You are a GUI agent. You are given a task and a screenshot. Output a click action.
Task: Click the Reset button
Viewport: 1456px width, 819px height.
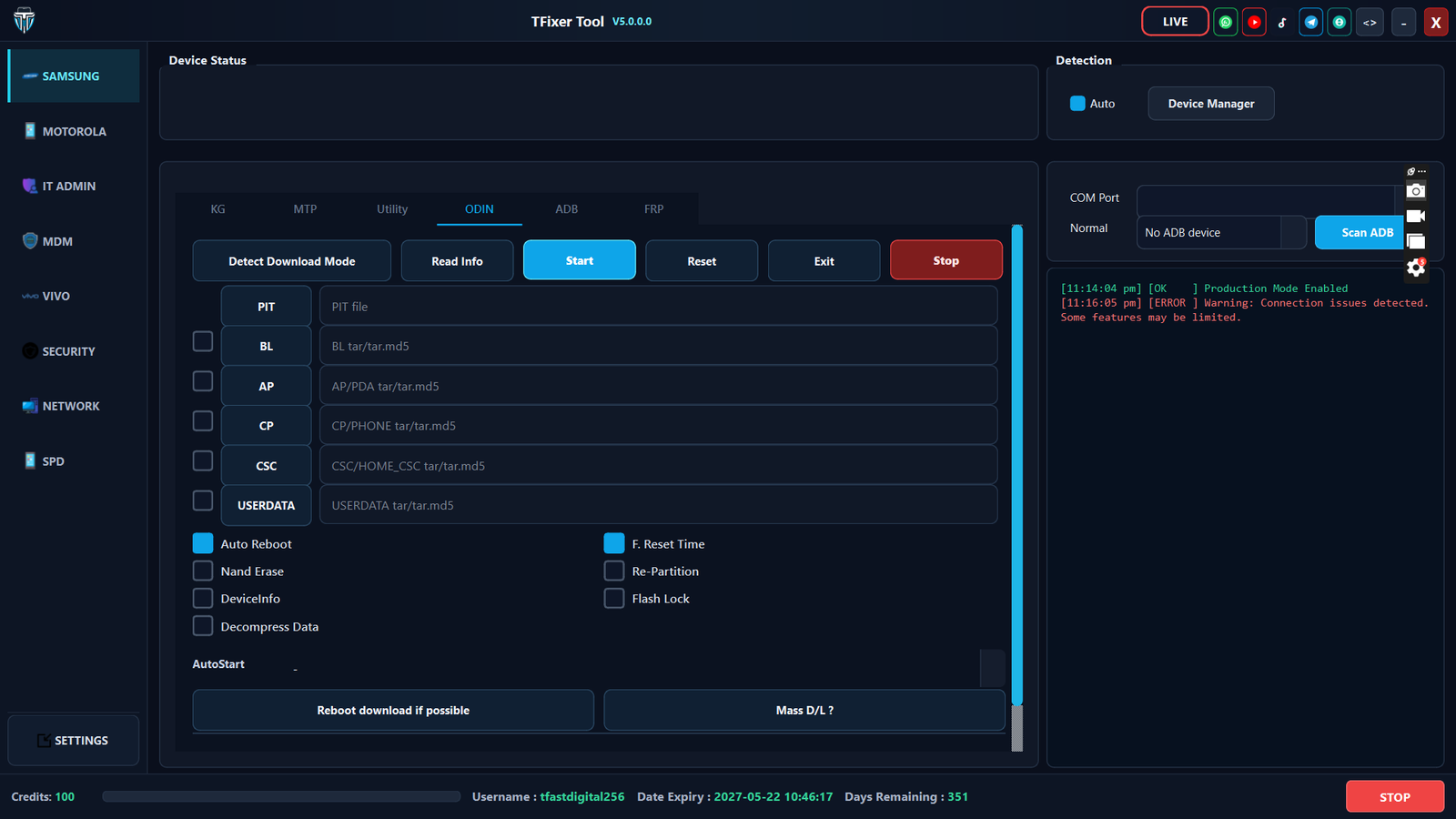click(x=702, y=260)
